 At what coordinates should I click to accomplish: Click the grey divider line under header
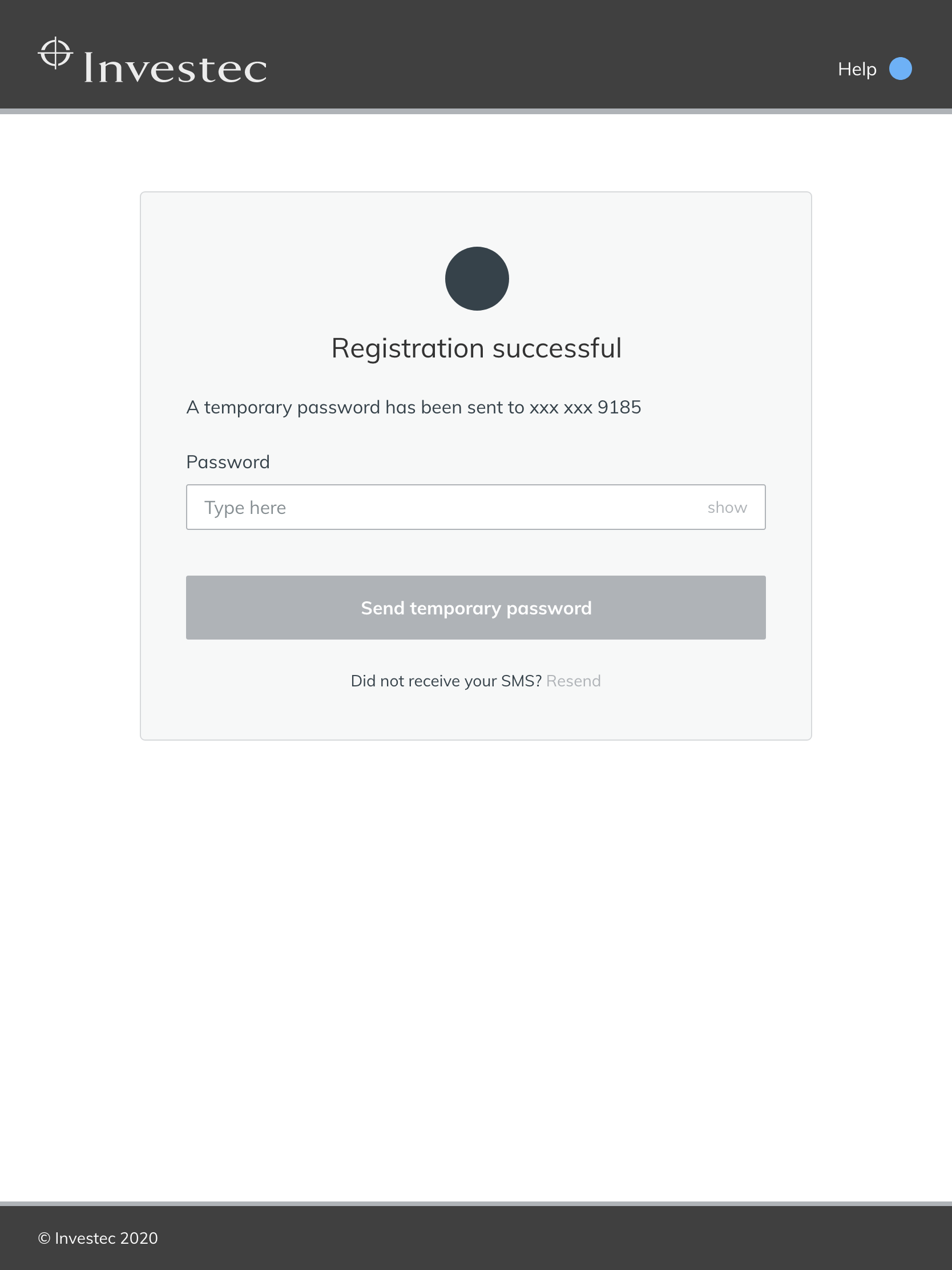click(x=477, y=111)
